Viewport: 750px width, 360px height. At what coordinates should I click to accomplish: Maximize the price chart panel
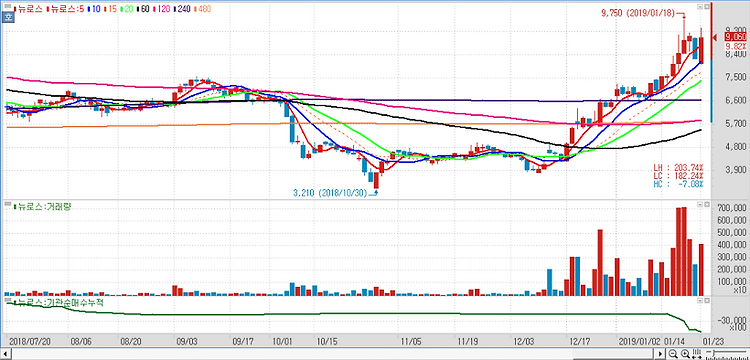click(706, 7)
